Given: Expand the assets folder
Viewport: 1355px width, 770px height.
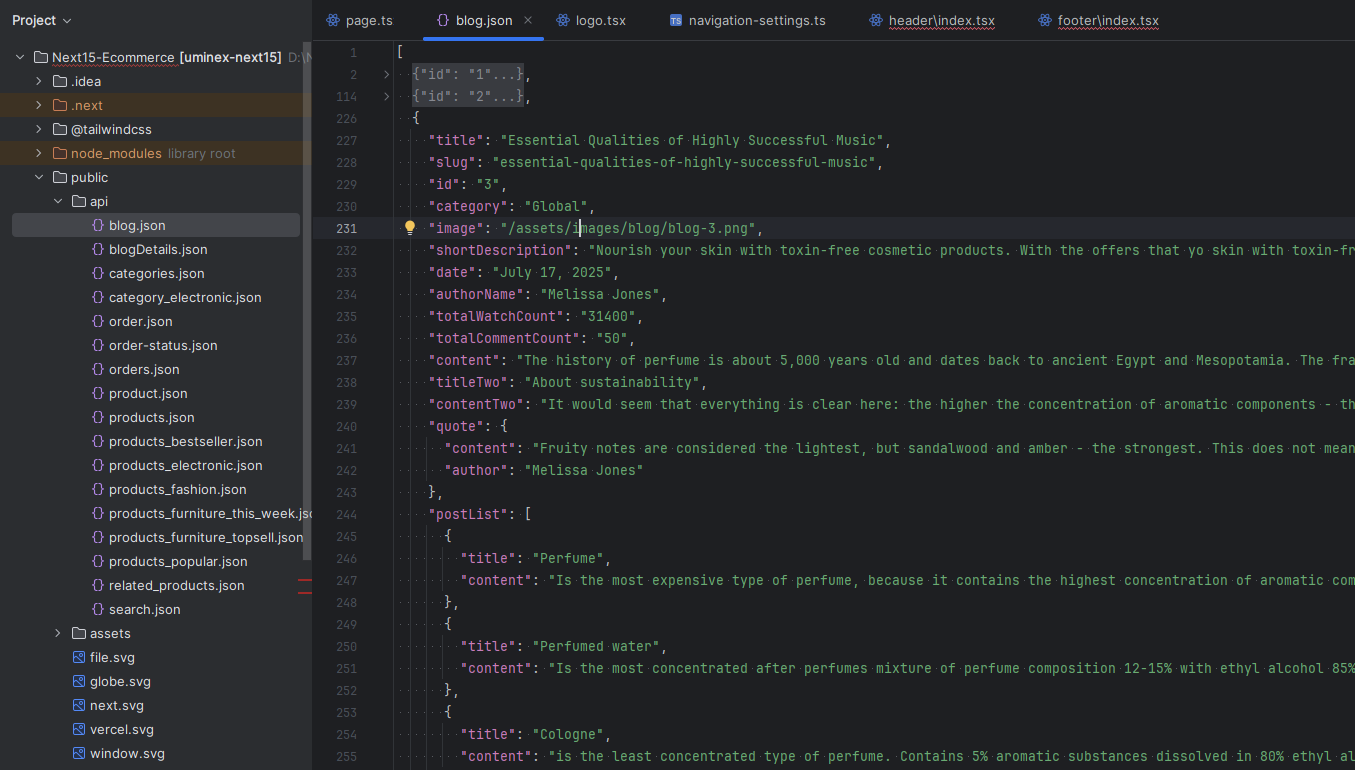Looking at the screenshot, I should 58,634.
